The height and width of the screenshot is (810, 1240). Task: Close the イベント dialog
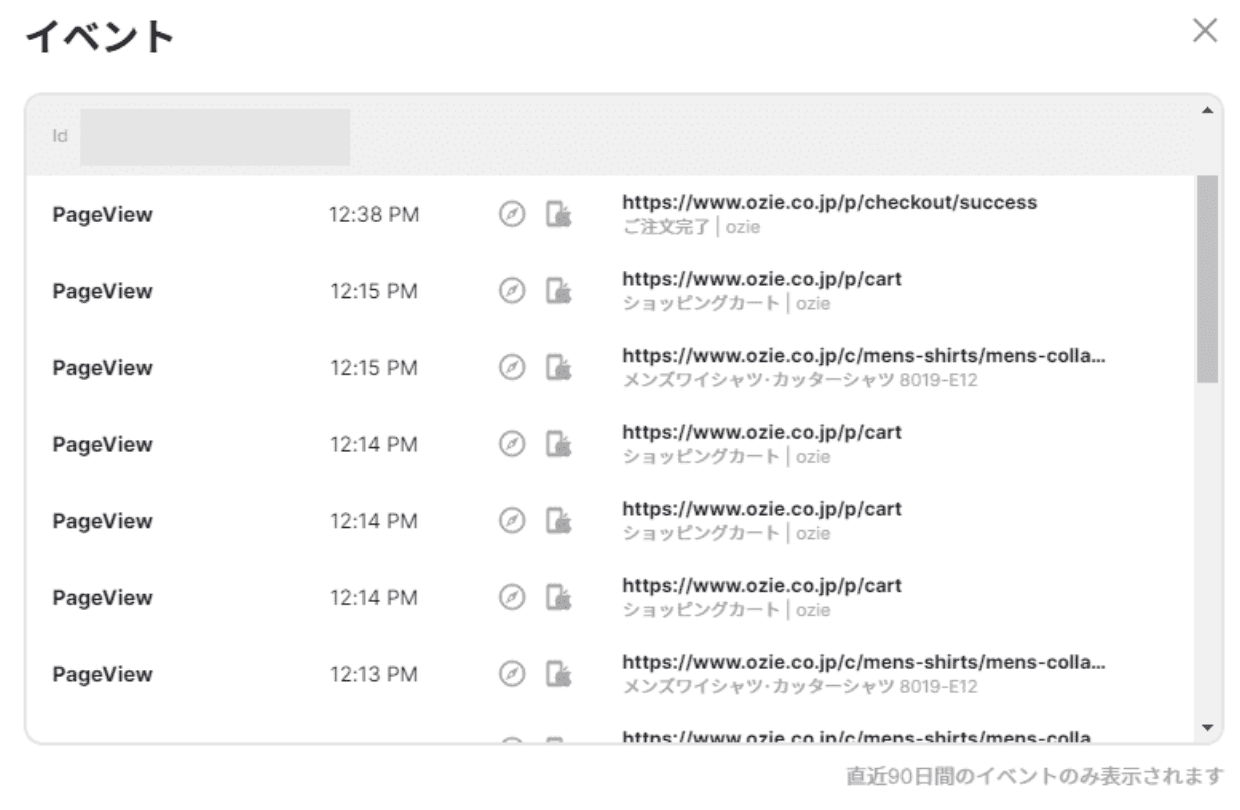pos(1205,32)
